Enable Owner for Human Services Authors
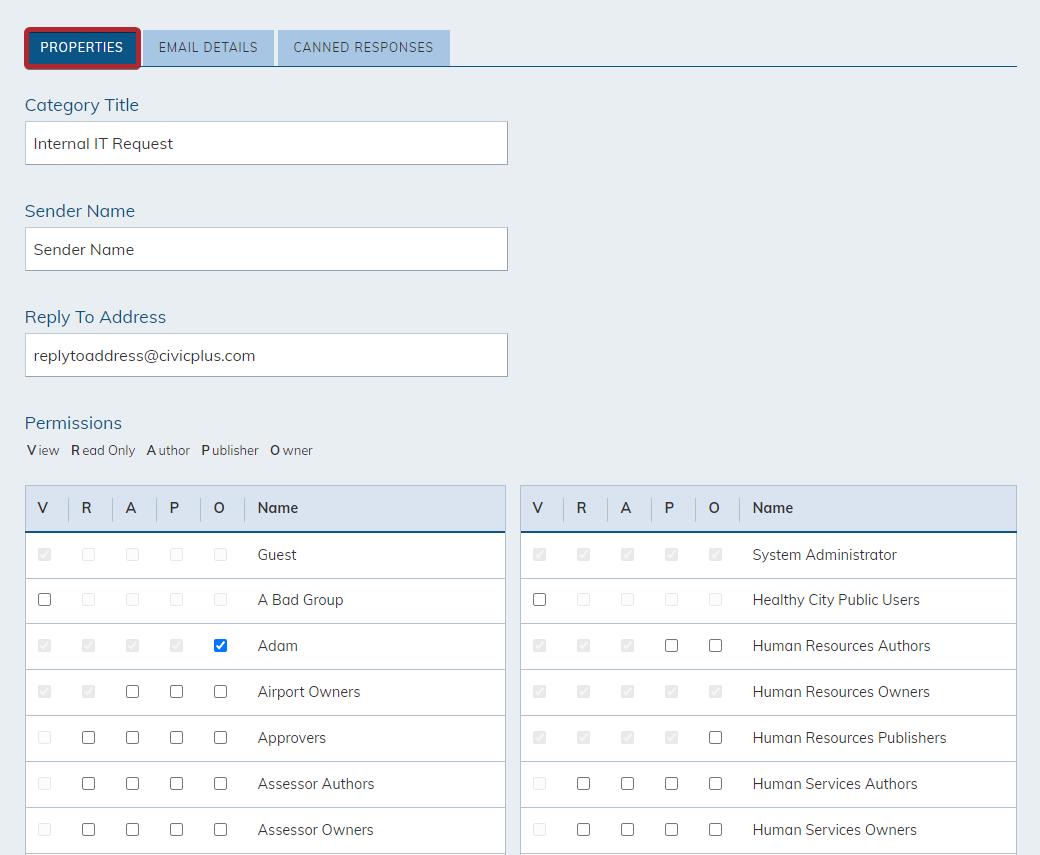Image resolution: width=1040 pixels, height=855 pixels. point(715,783)
